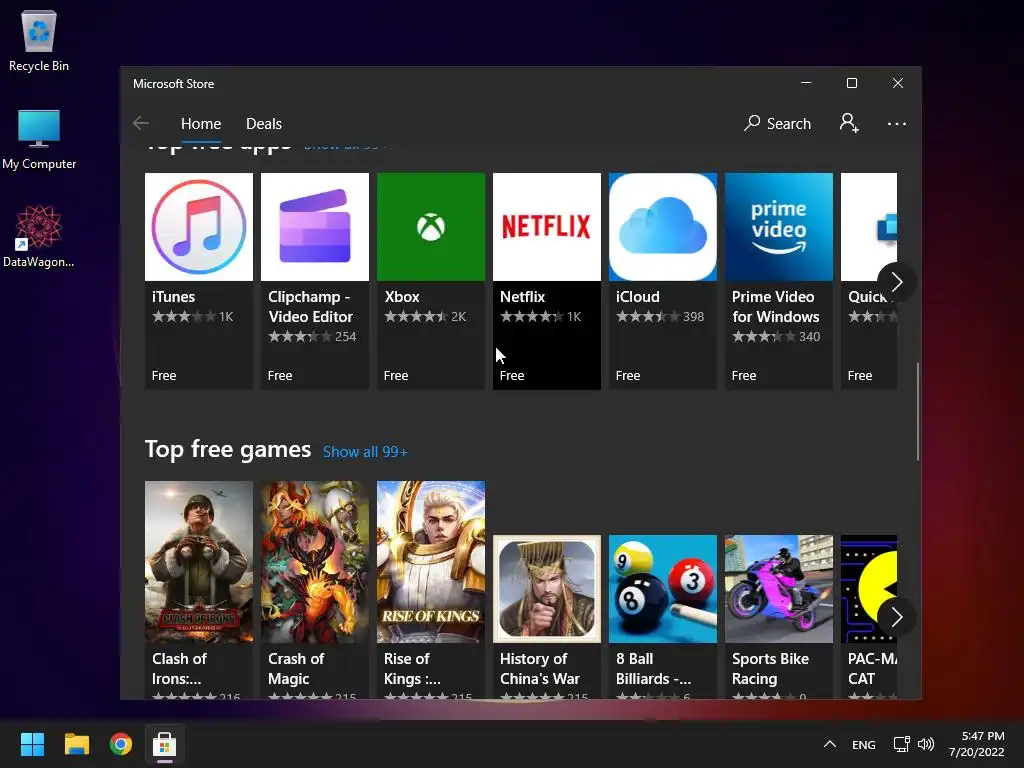The height and width of the screenshot is (768, 1024).
Task: Open File Explorer from the taskbar
Action: click(x=76, y=744)
